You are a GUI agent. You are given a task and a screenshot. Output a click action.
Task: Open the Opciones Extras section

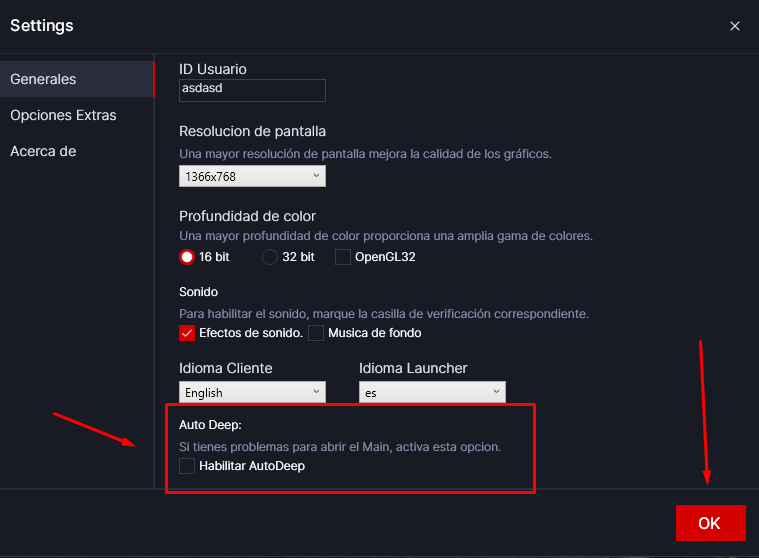coord(63,115)
